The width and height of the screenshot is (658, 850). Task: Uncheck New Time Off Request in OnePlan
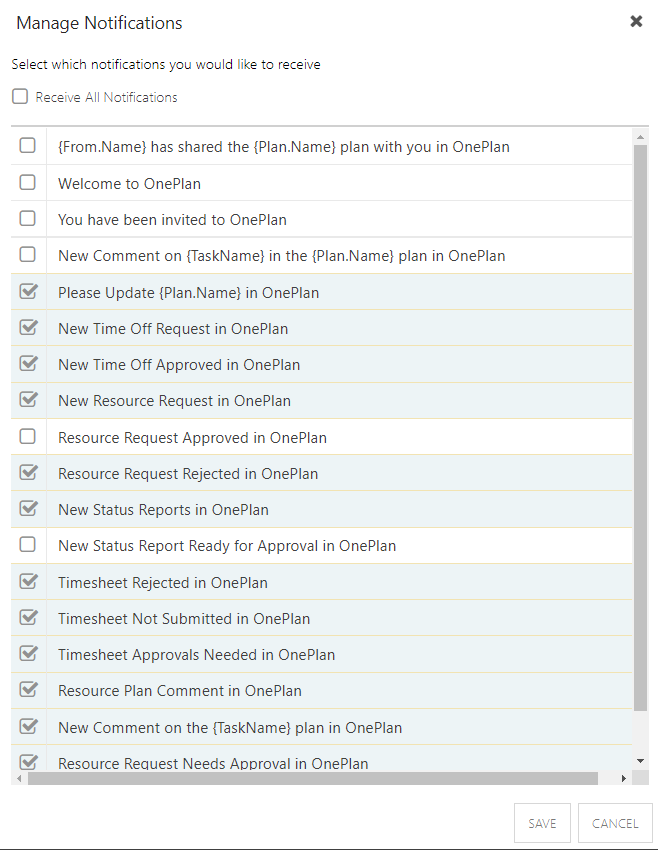coord(28,327)
